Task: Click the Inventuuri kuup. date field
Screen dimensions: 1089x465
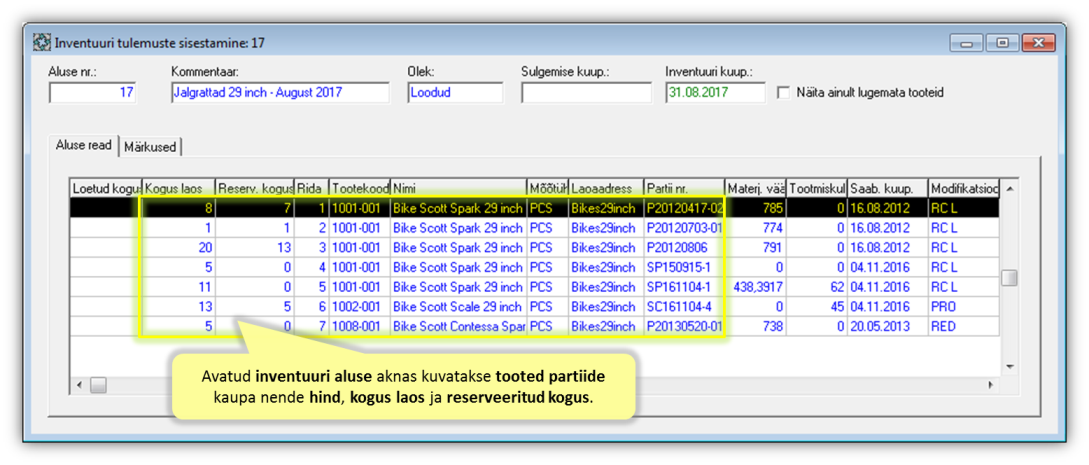Action: (x=715, y=92)
